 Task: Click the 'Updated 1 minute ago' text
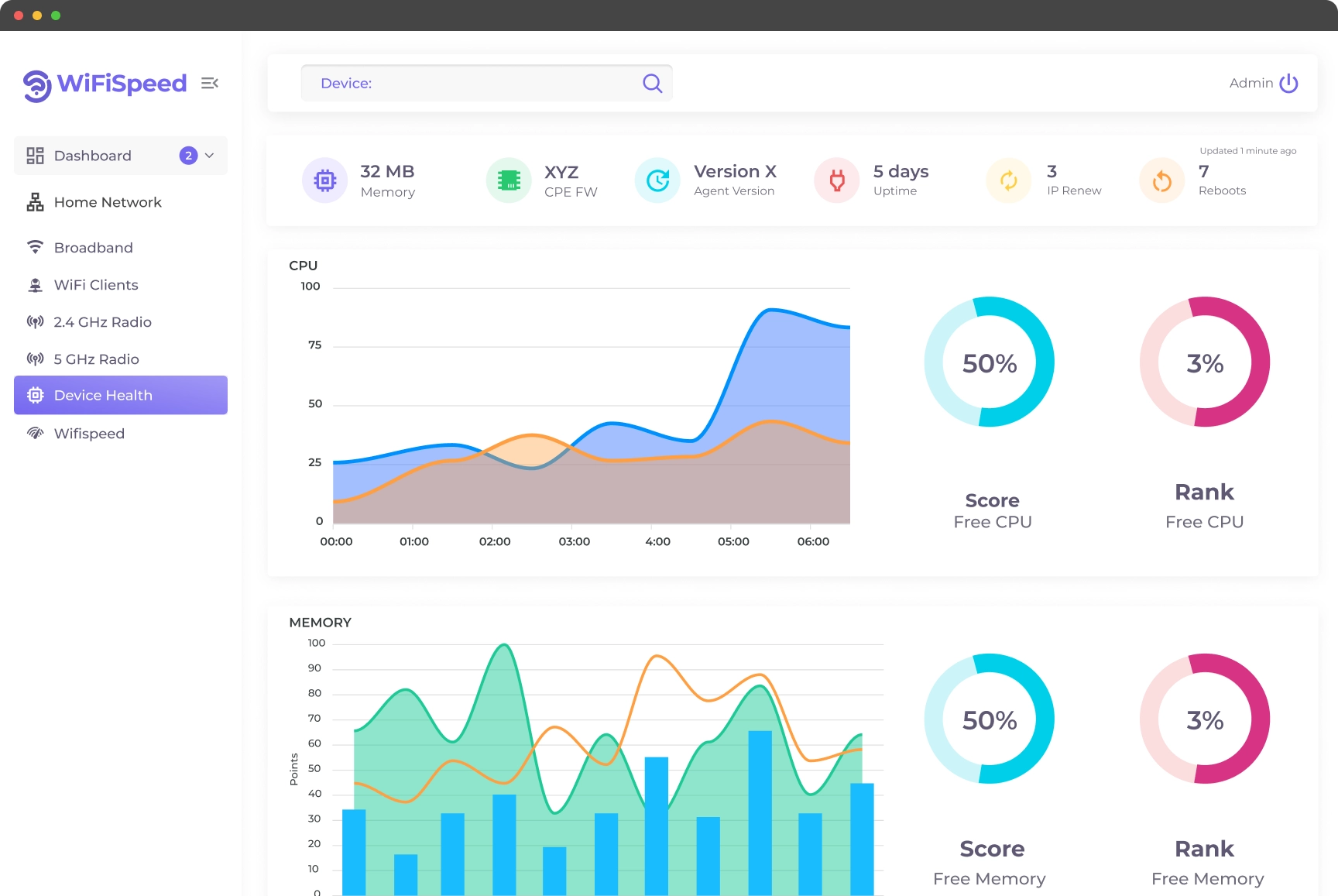[x=1247, y=151]
